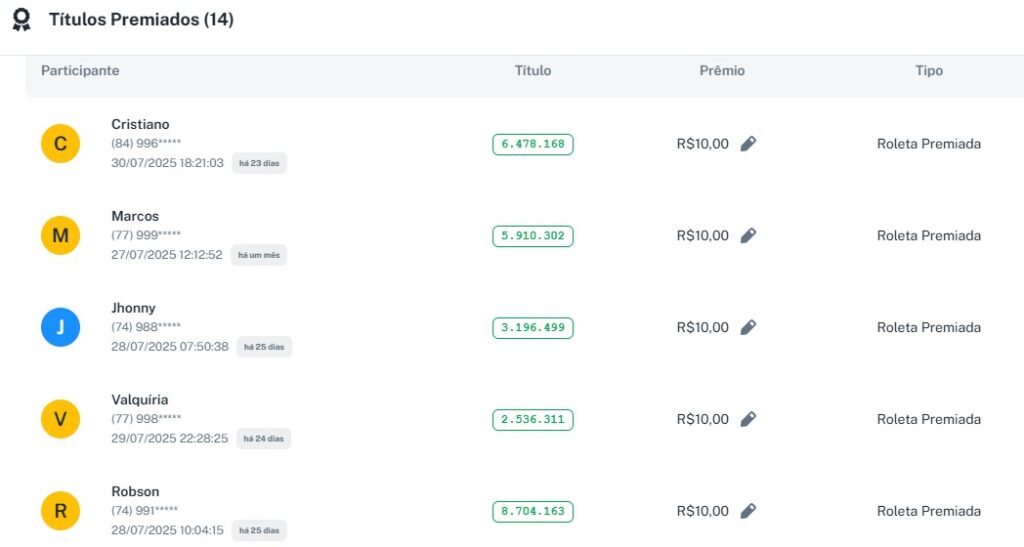
Task: Edit Marcos's prize with the pencil icon
Action: pyautogui.click(x=748, y=236)
